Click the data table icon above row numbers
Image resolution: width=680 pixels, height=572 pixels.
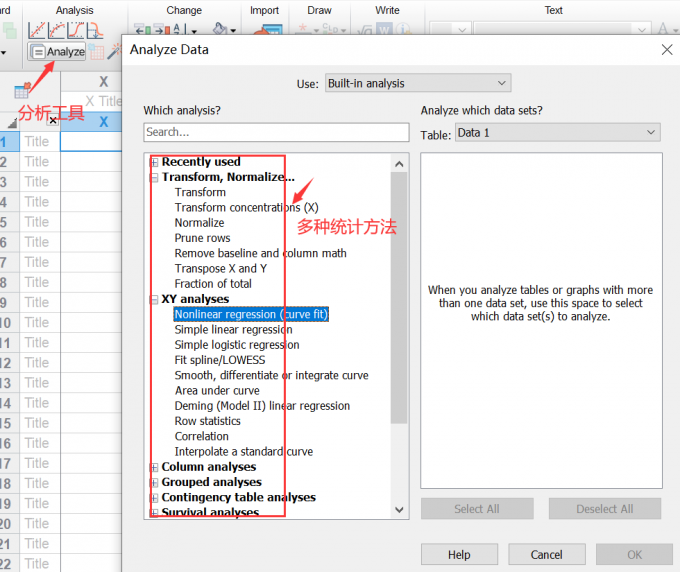coord(21,92)
